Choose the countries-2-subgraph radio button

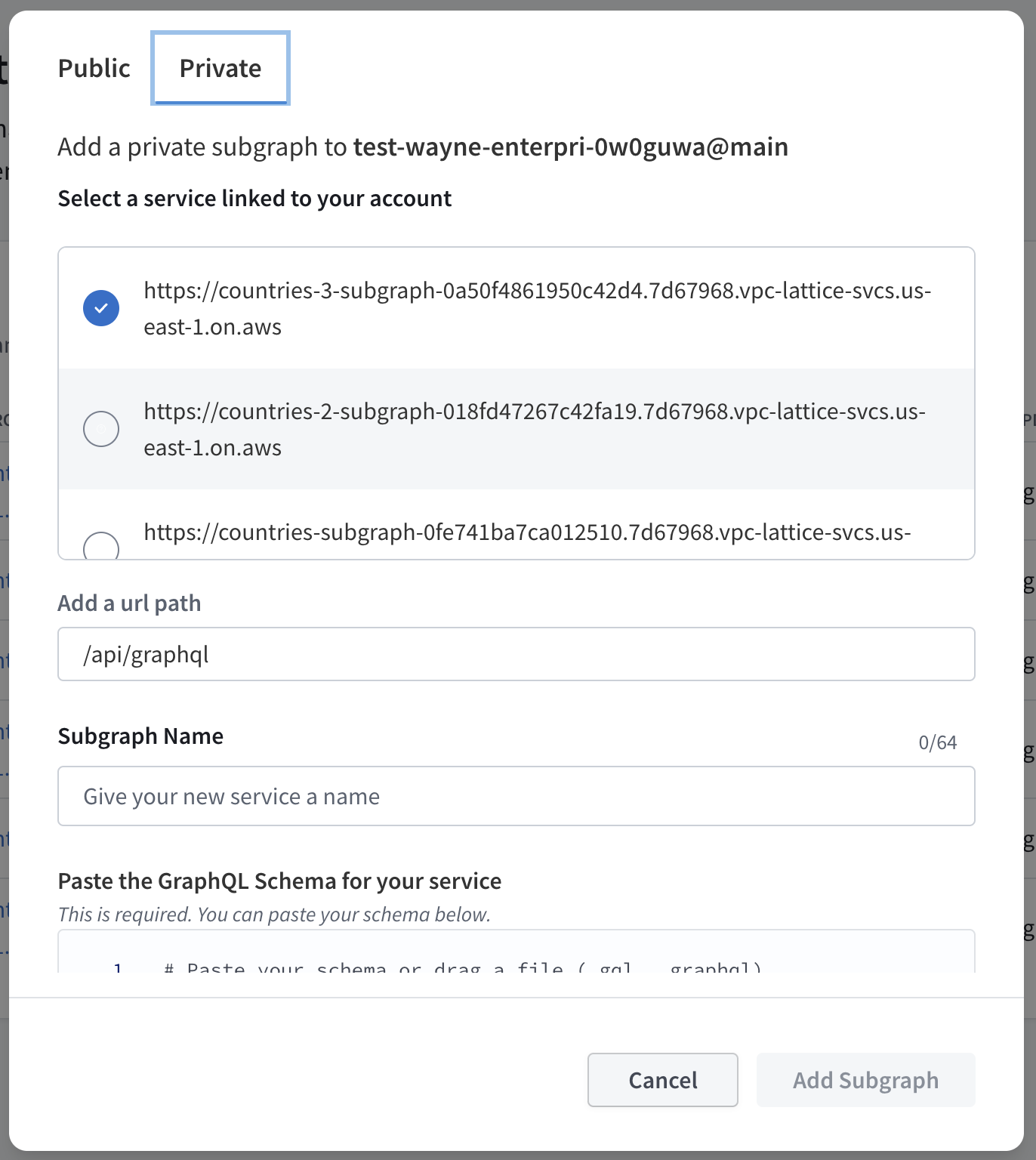(101, 429)
